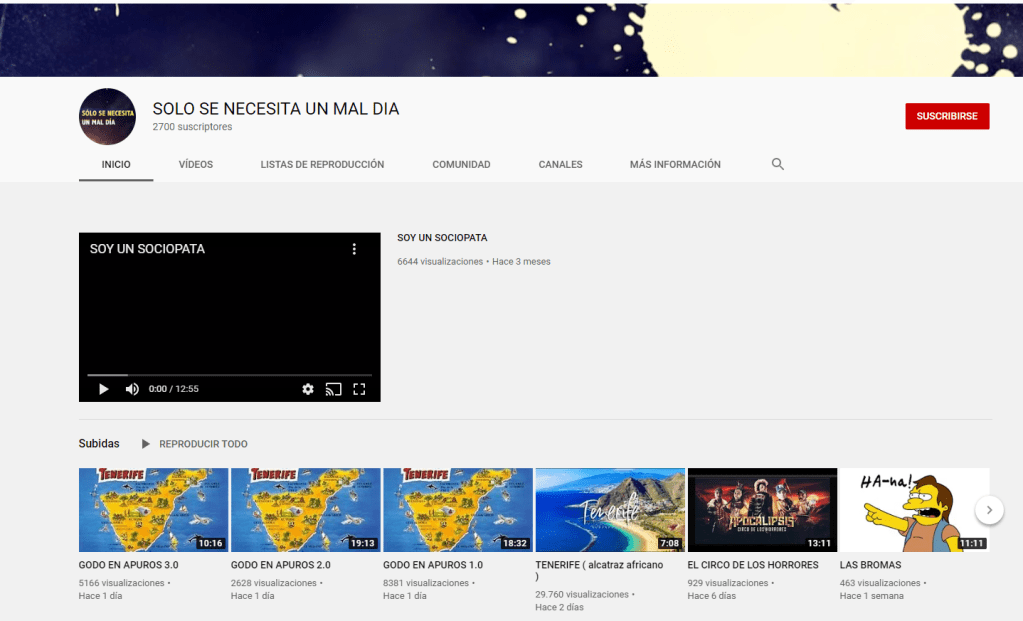Search the channel with magnifier icon
The image size is (1023, 621).
click(x=778, y=164)
